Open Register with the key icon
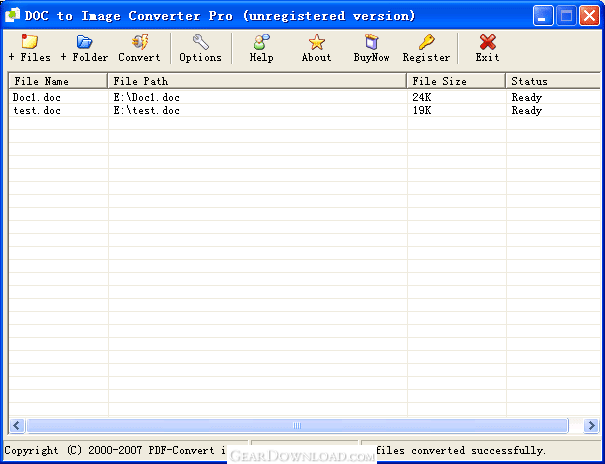This screenshot has height=464, width=605. tap(426, 42)
